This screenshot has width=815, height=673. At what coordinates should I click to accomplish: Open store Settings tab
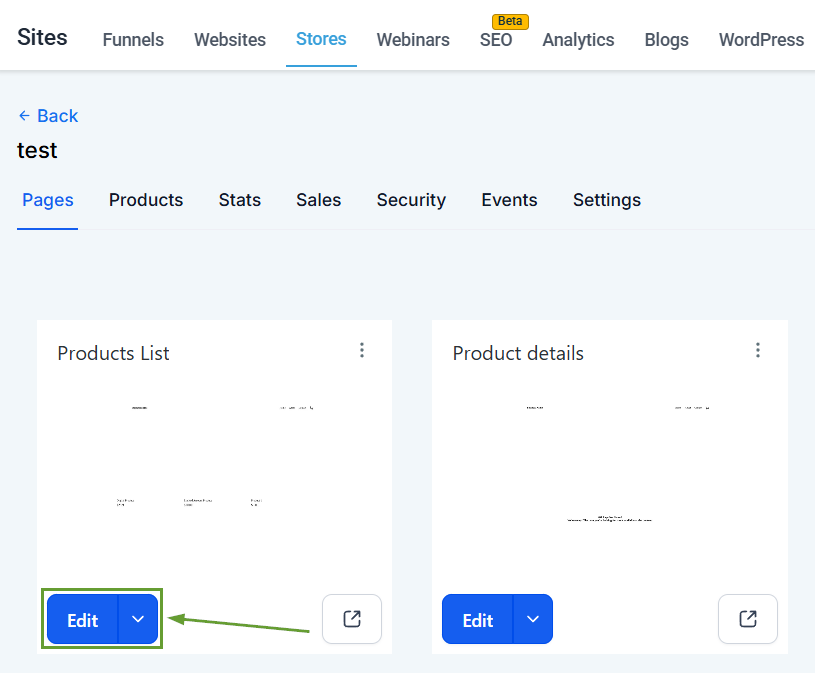(606, 200)
